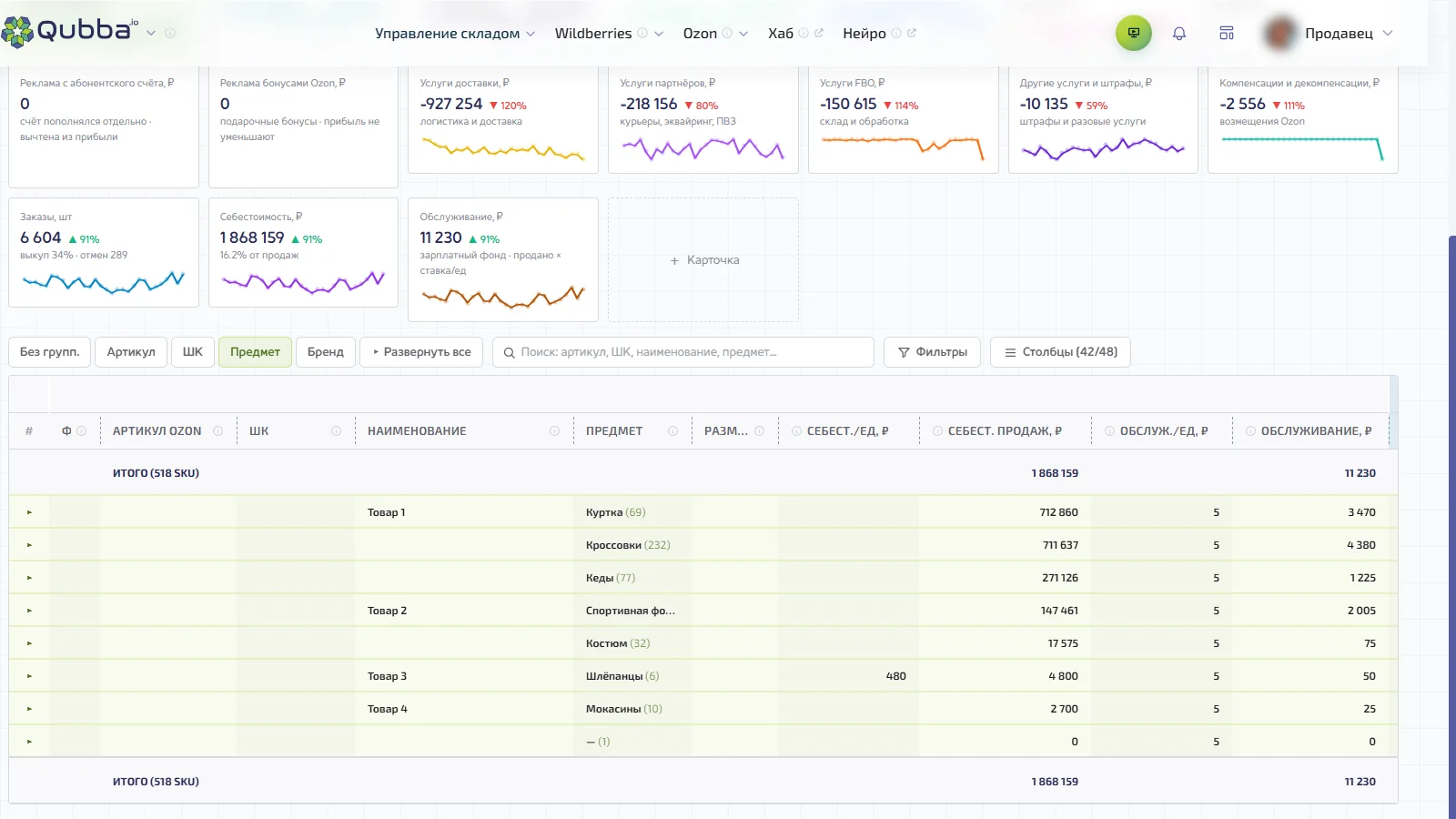
Task: Open Фильтры panel
Action: click(933, 352)
